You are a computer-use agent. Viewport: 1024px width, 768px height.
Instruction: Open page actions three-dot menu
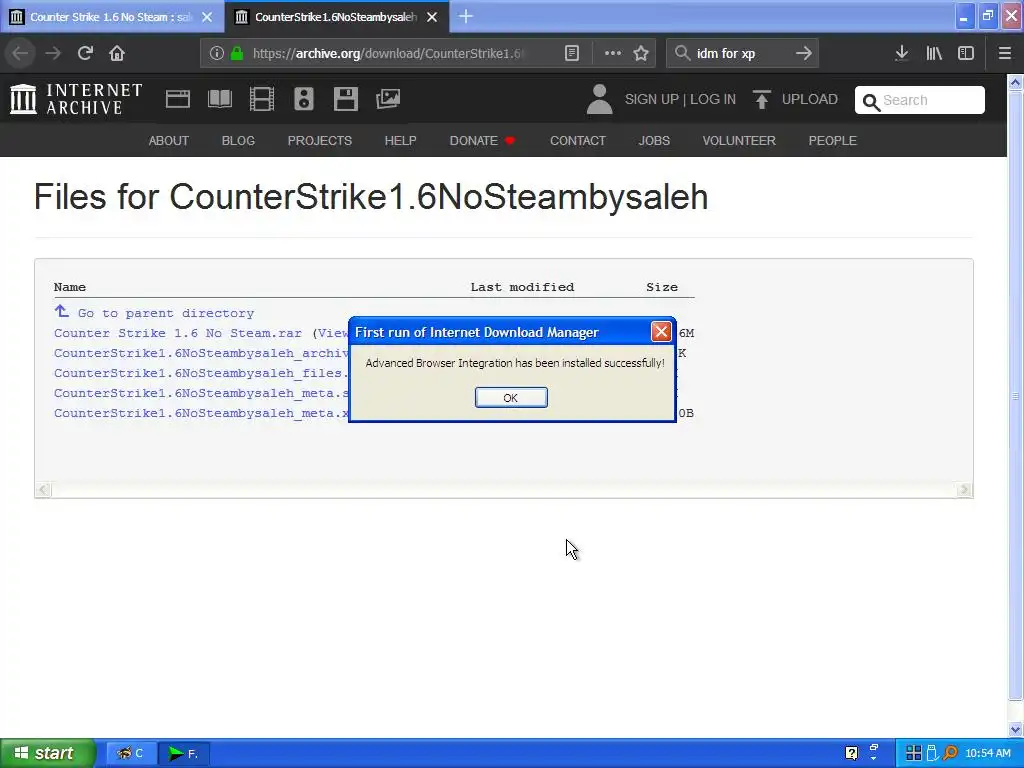(x=613, y=53)
